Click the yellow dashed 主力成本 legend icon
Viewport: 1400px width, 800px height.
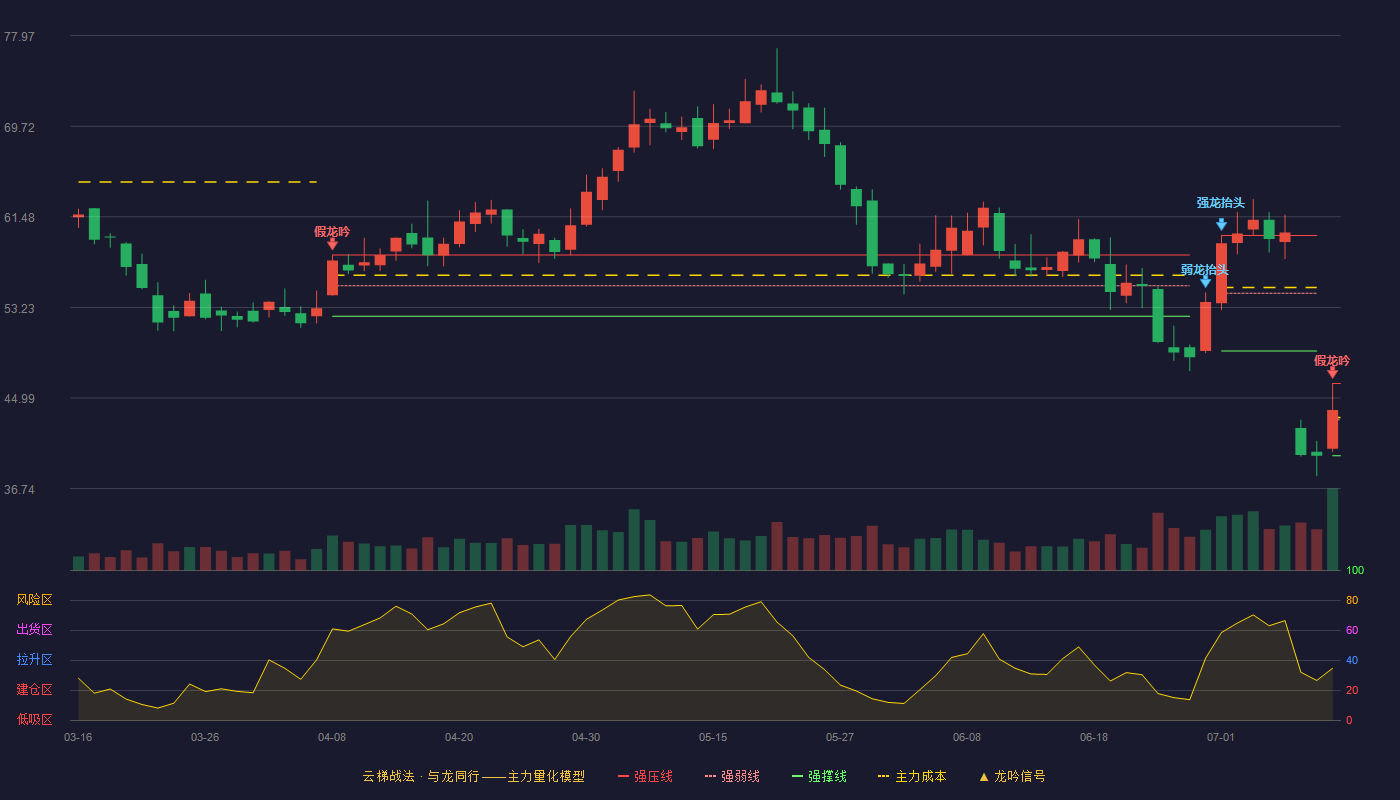[x=884, y=776]
